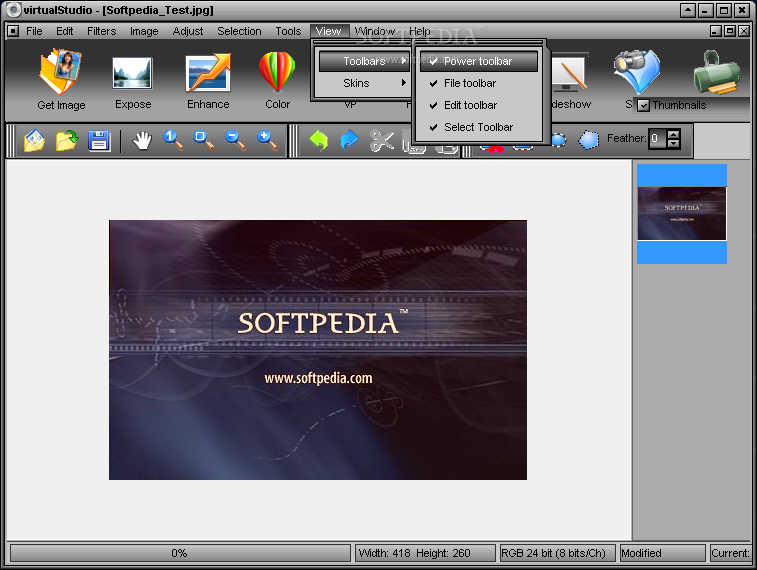Click the Softpedia image on canvas

pos(318,350)
